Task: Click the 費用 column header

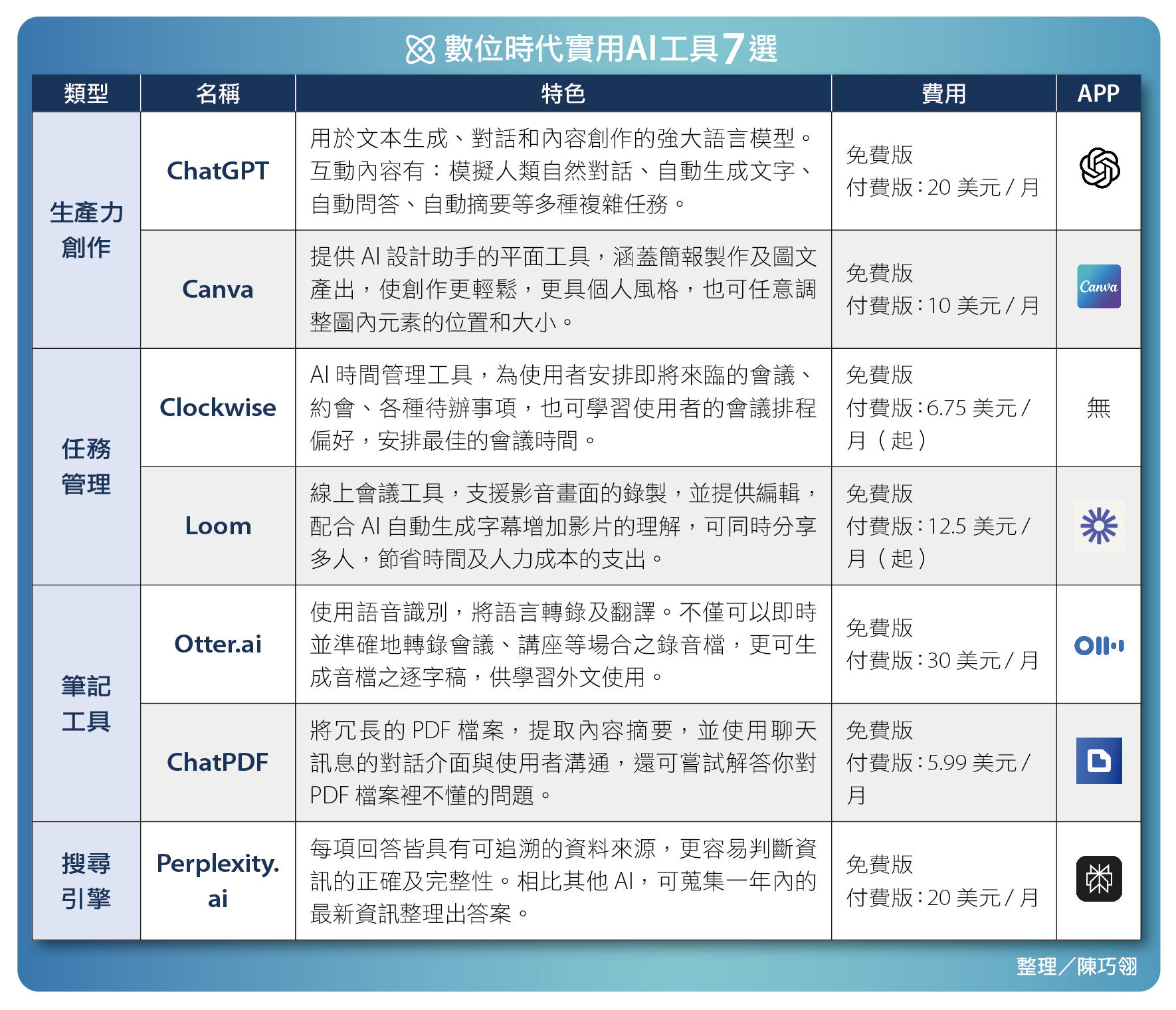Action: tap(944, 93)
